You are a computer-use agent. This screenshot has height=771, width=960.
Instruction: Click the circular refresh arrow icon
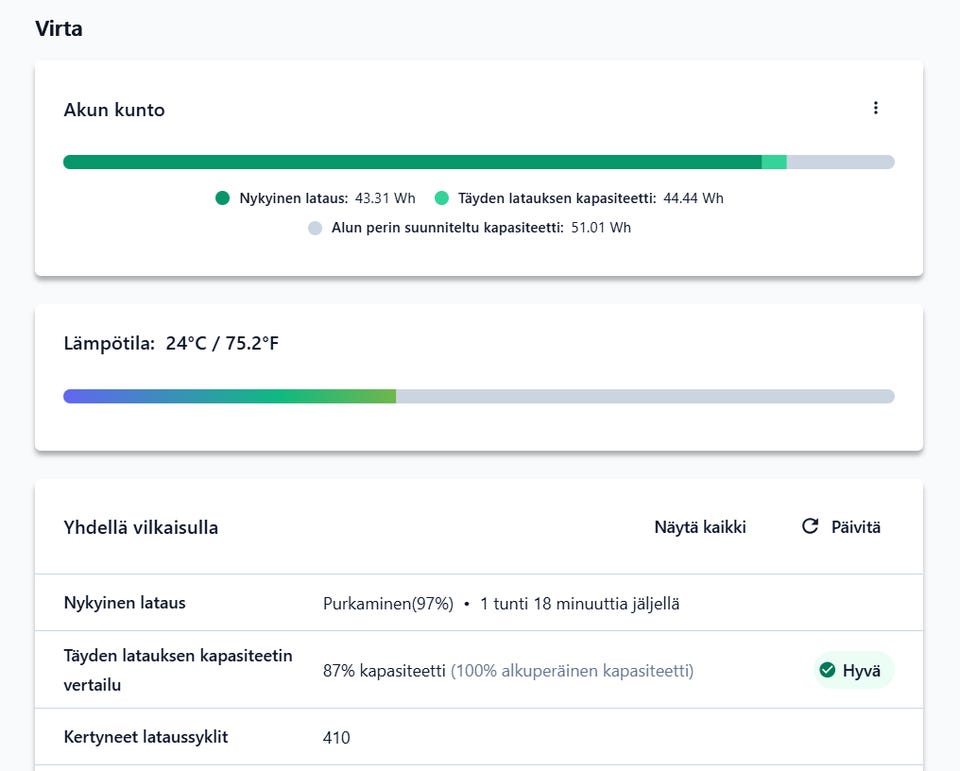[x=810, y=526]
